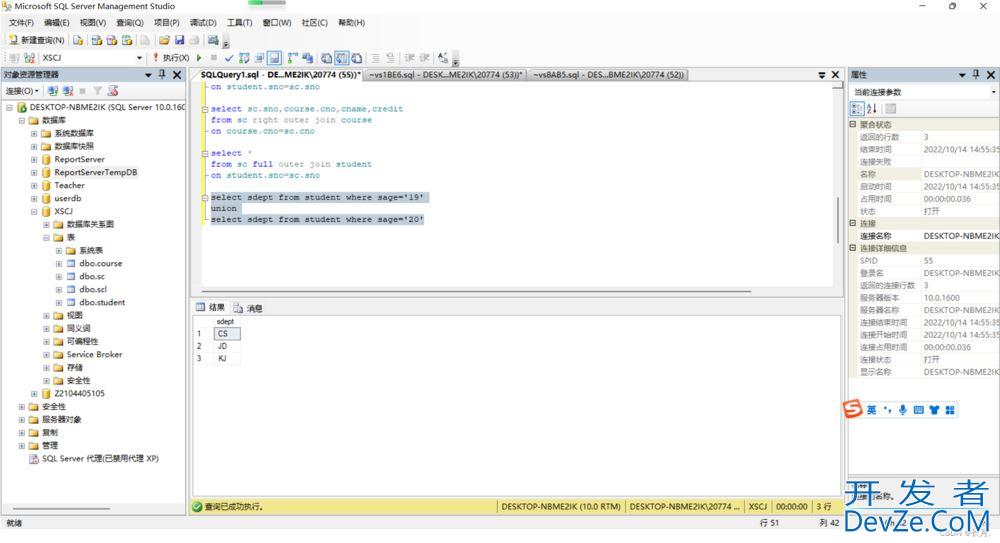Click the Execute (执行) button

pos(170,58)
